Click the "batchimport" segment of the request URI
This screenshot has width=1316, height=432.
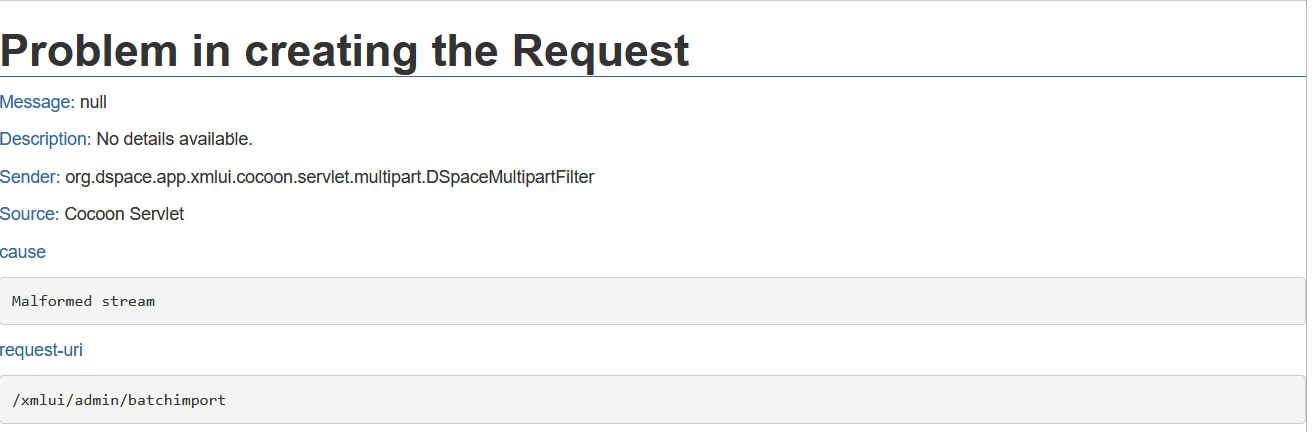[x=177, y=400]
